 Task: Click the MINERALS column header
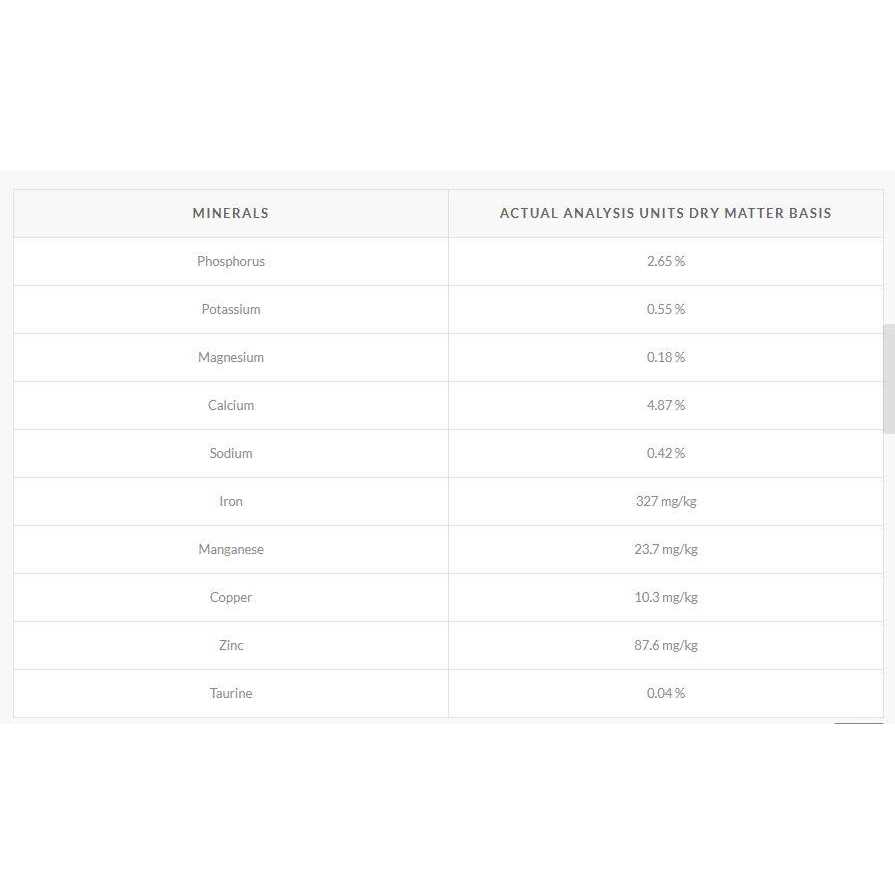pyautogui.click(x=231, y=213)
